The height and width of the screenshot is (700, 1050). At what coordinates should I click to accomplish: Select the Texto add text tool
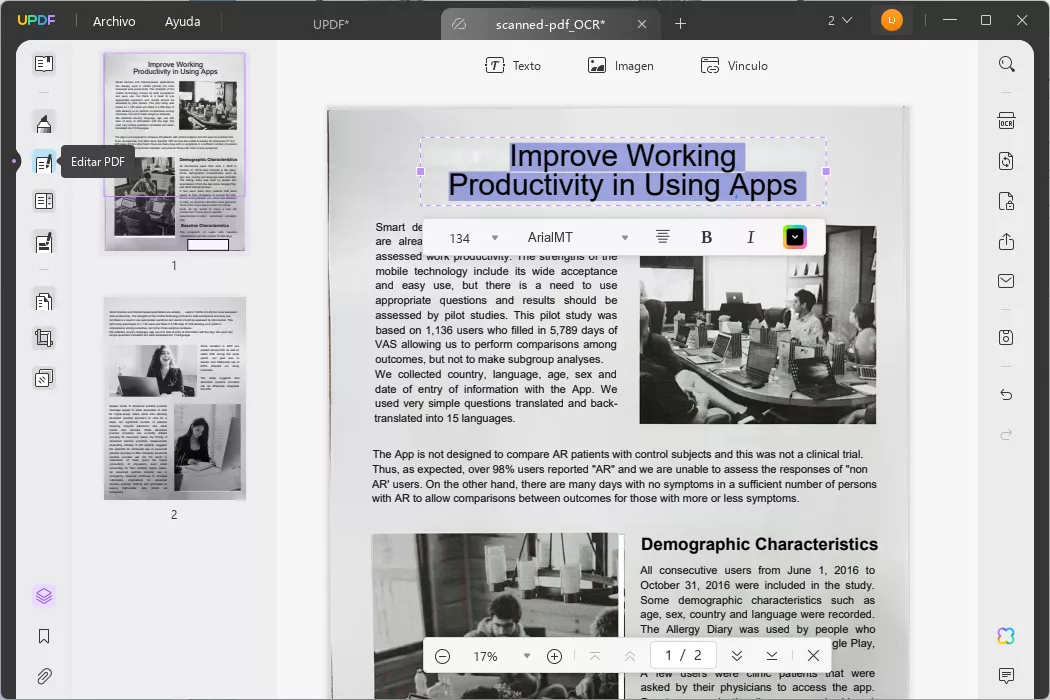513,66
